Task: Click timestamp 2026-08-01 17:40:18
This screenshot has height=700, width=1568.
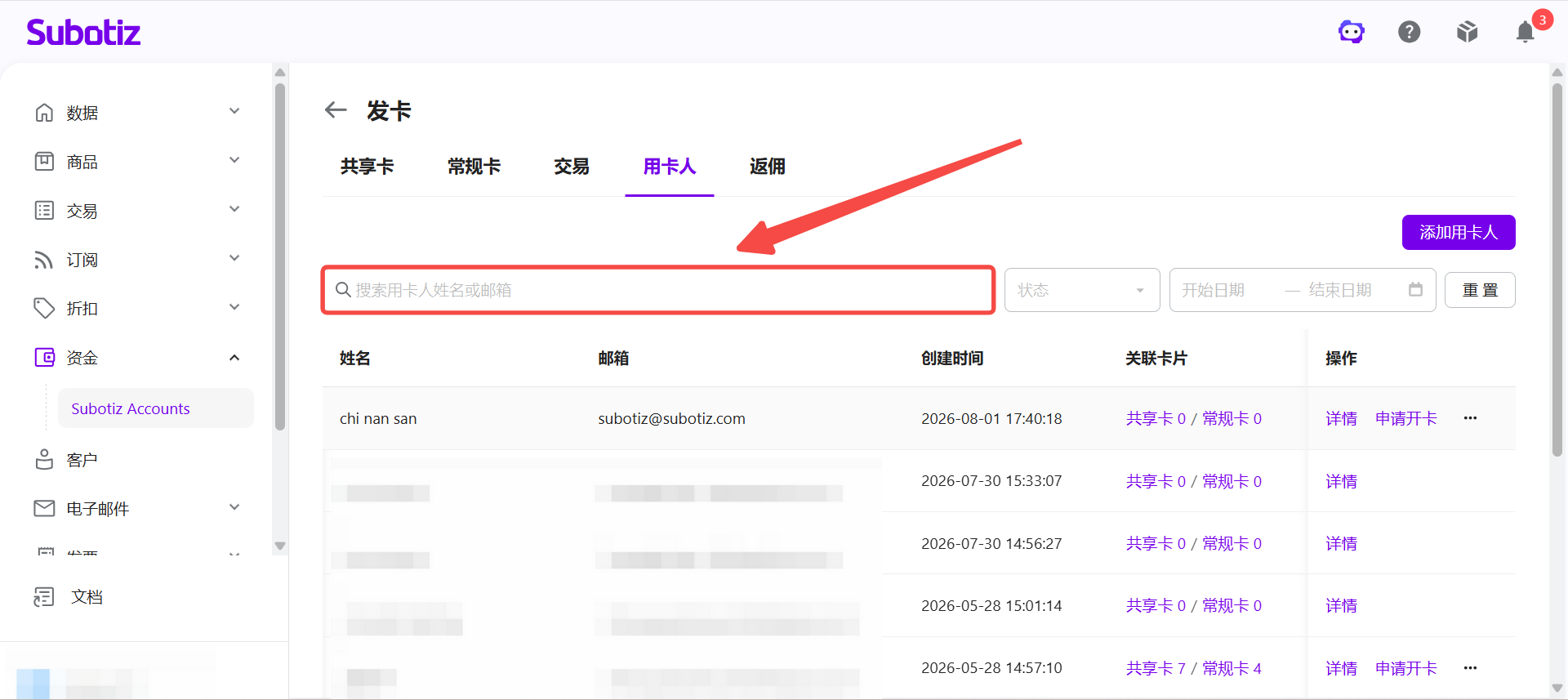Action: tap(991, 419)
